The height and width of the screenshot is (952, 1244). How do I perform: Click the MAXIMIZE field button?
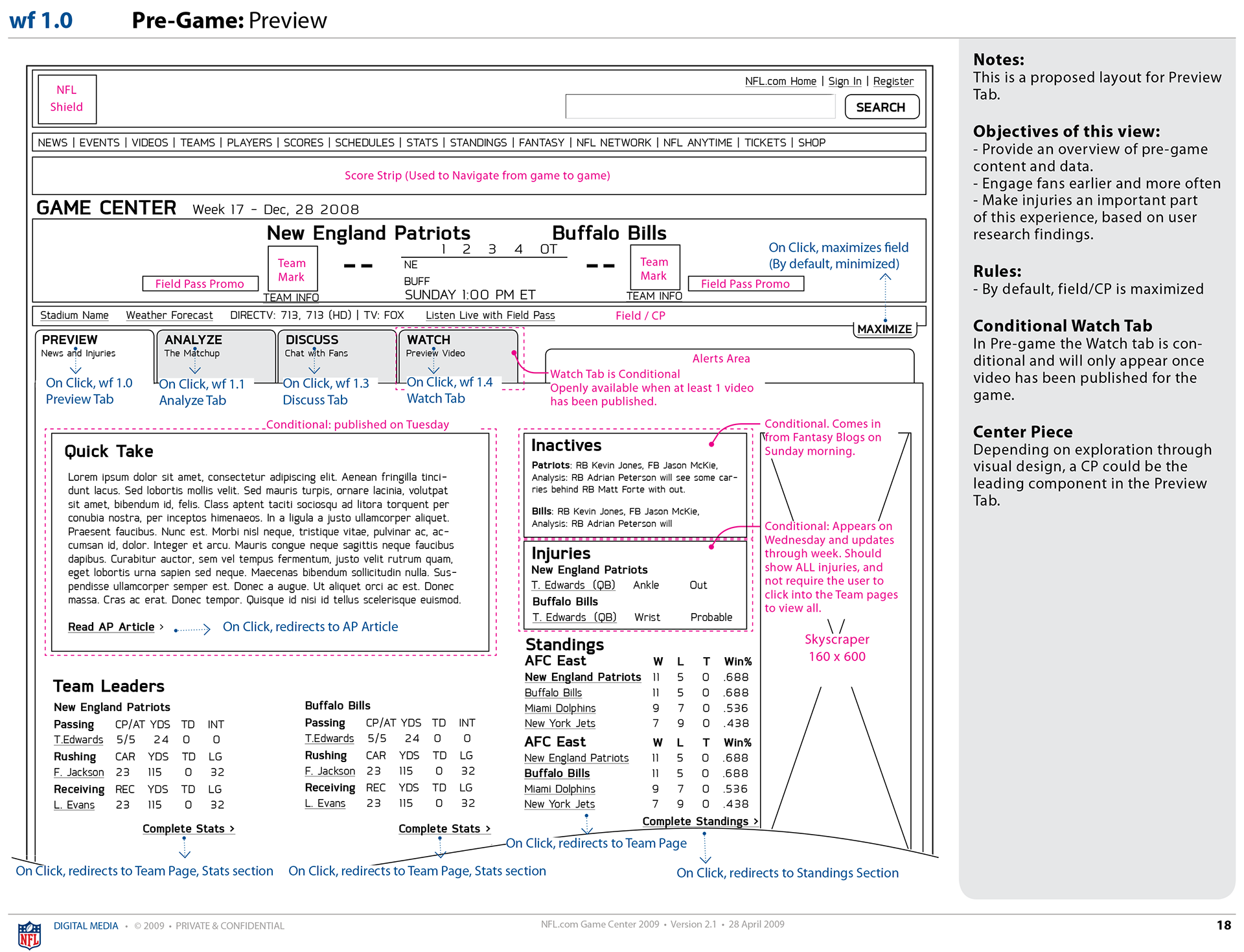884,329
